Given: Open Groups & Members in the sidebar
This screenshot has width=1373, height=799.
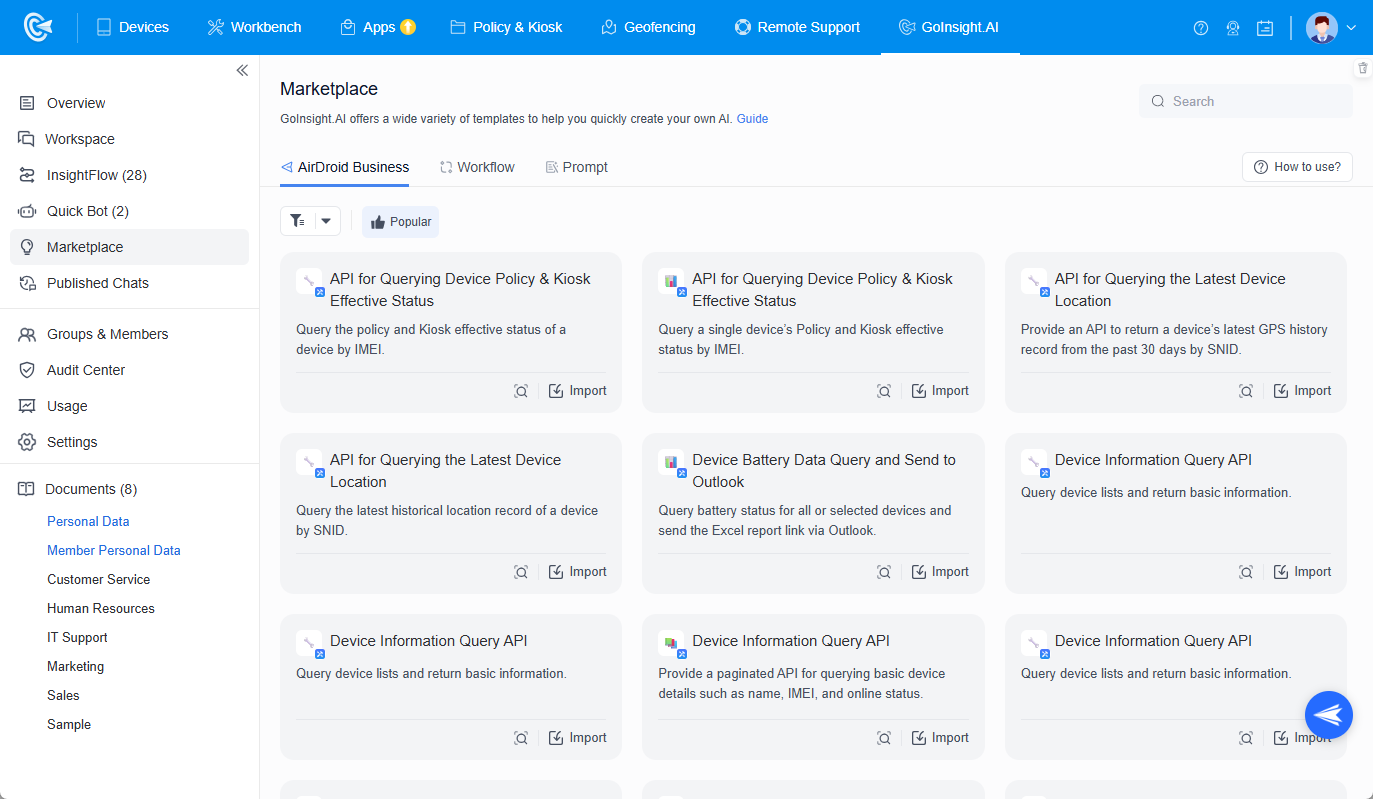Looking at the screenshot, I should (x=130, y=334).
